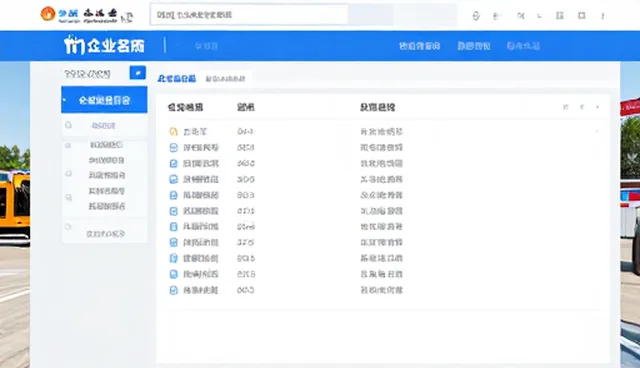Click the blue file icon in the third table row
The height and width of the screenshot is (368, 640).
point(173,163)
